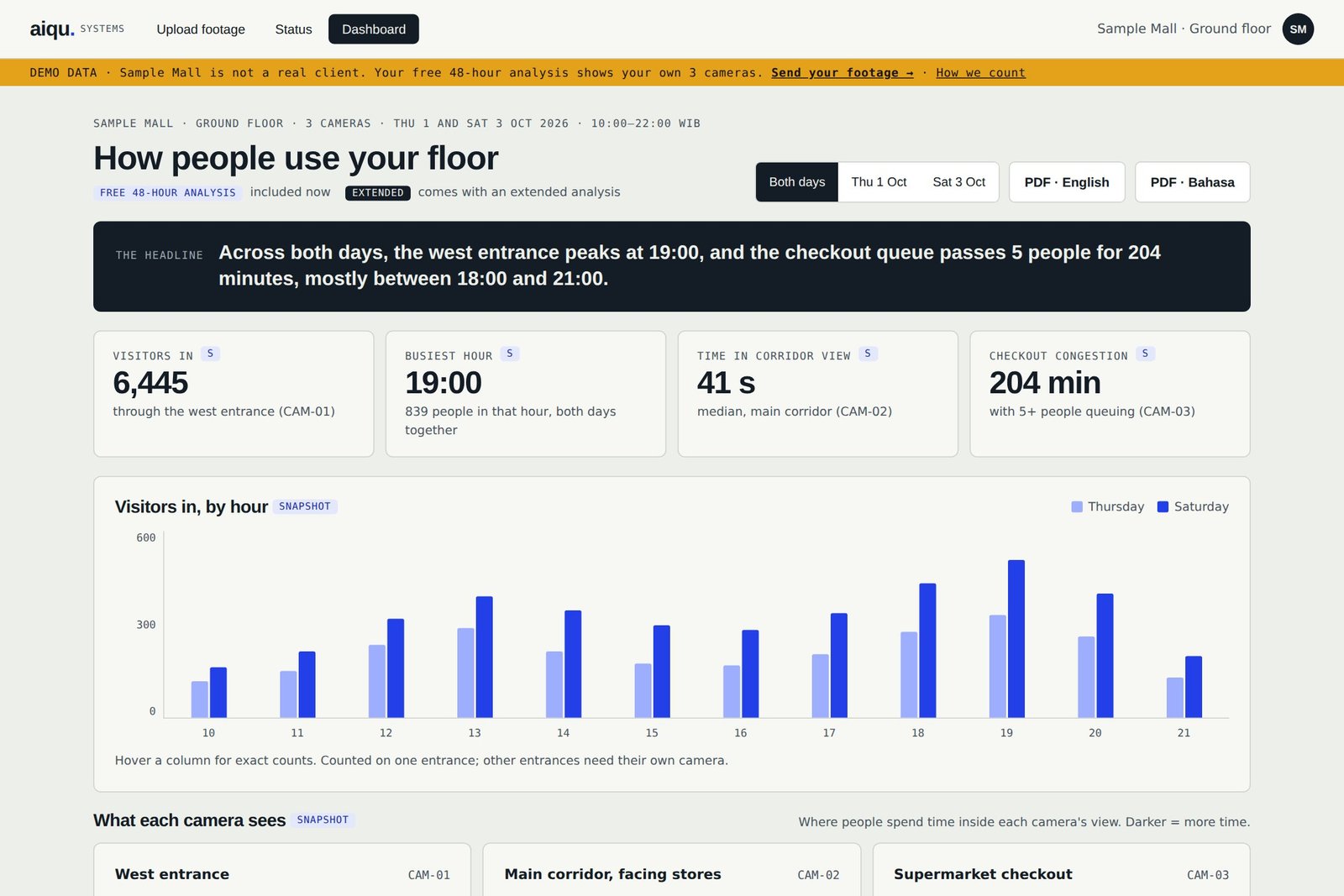Select the 41 s corridor time value
This screenshot has height=896, width=1344.
[x=726, y=383]
